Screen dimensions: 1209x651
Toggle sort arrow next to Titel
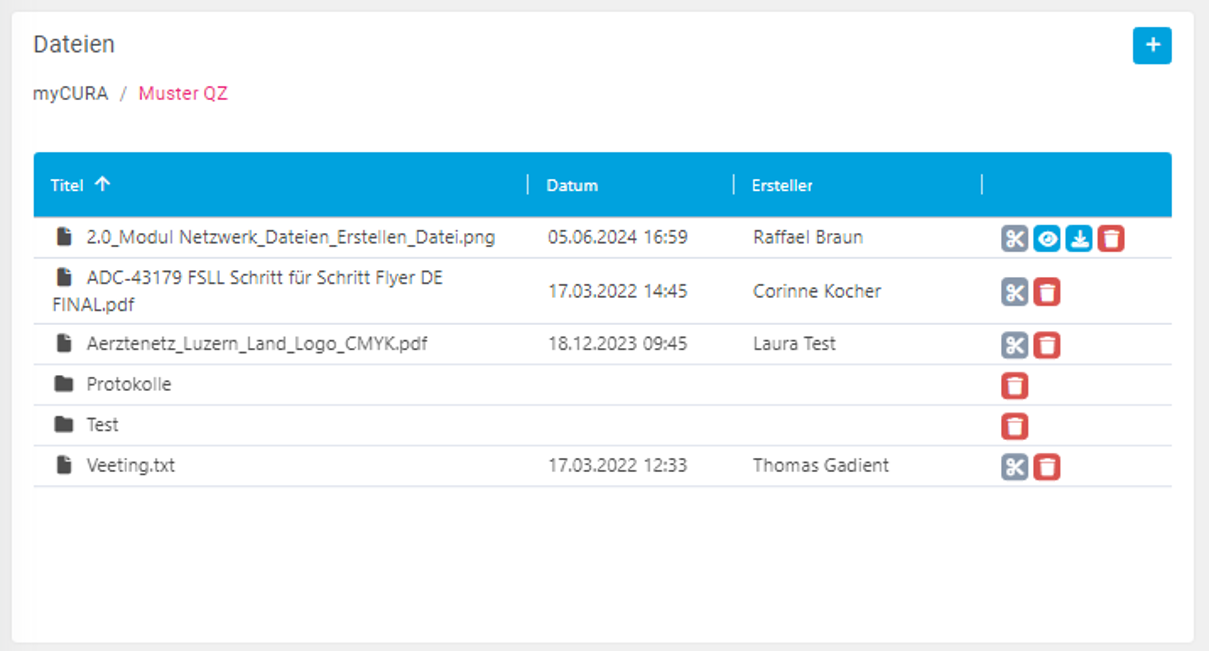(x=102, y=184)
